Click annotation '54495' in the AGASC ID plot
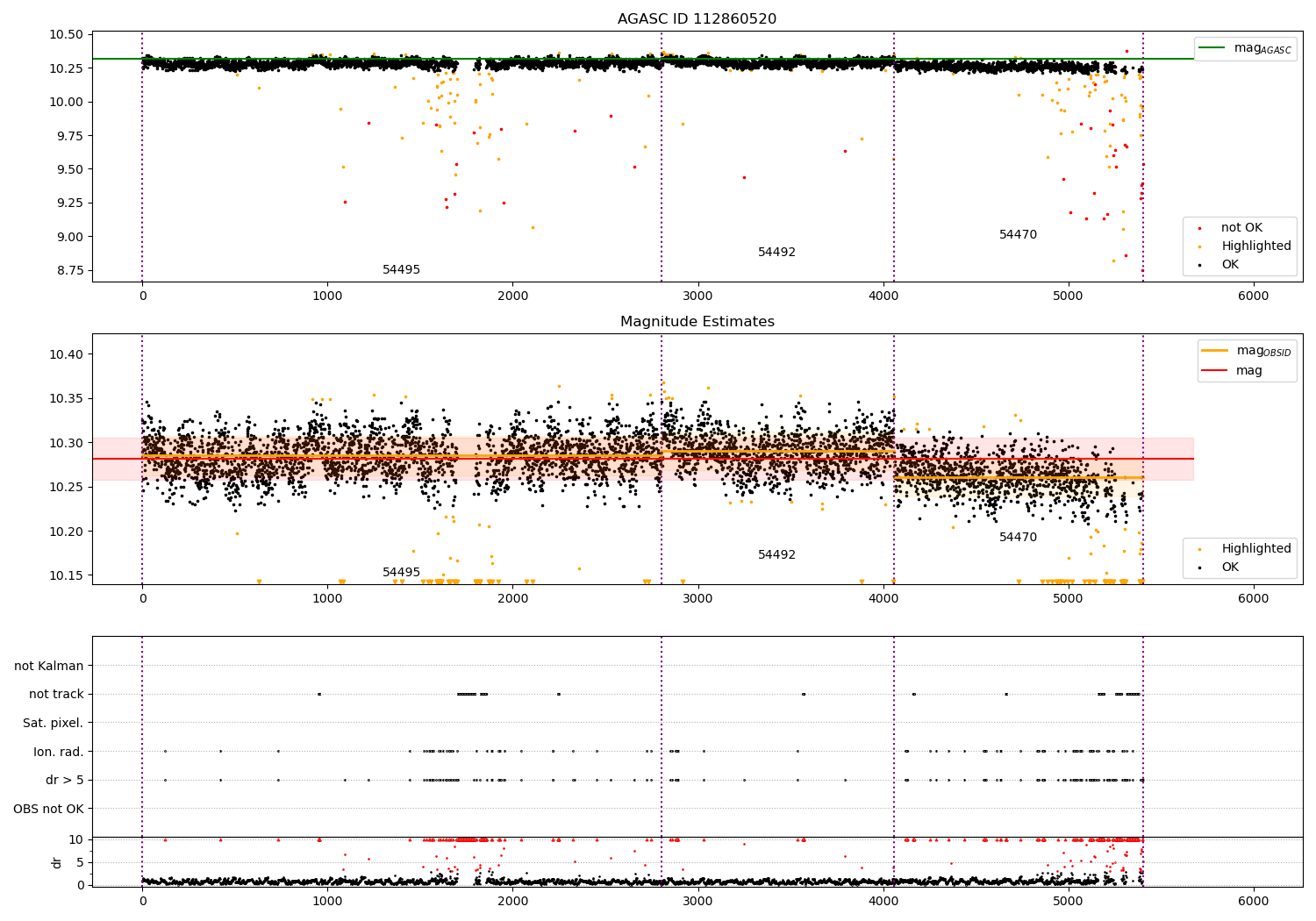 (401, 270)
